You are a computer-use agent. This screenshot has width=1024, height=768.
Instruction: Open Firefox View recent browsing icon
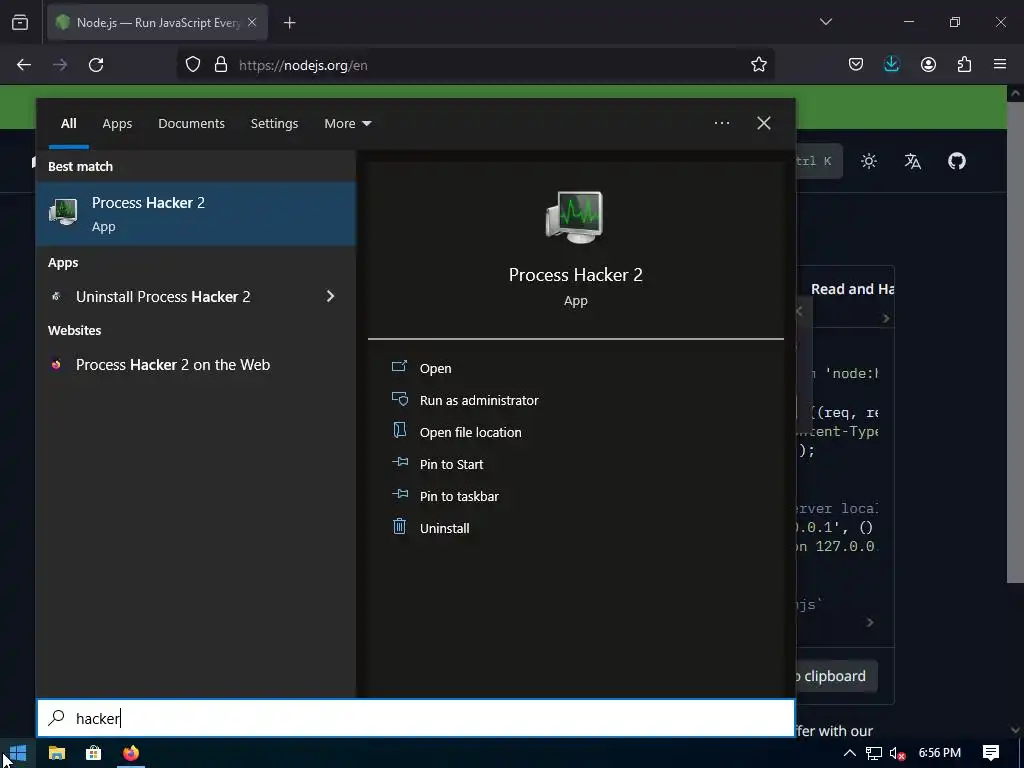tap(20, 22)
